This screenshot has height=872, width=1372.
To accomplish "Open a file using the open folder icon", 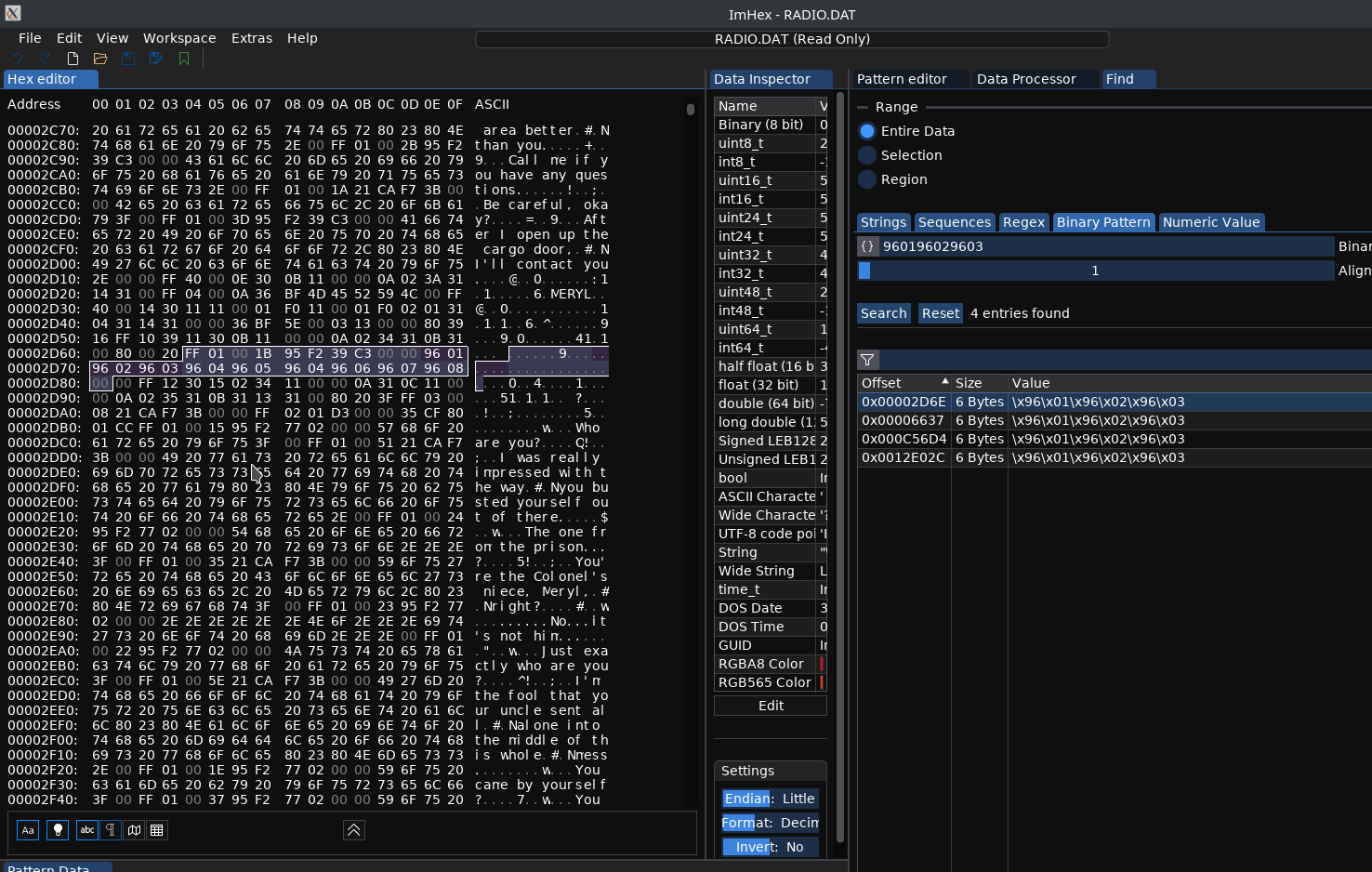I will (99, 58).
